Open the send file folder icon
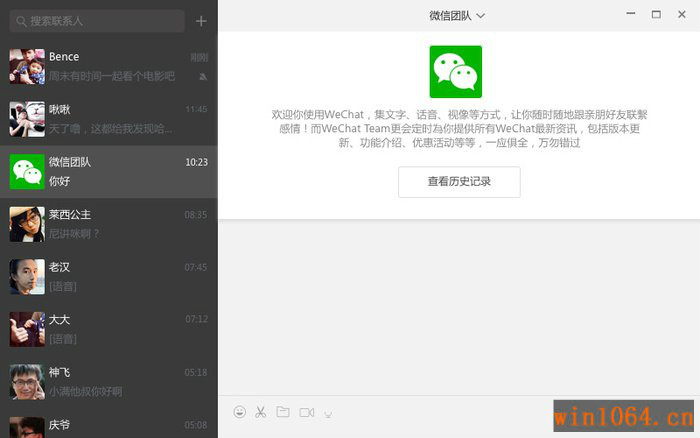 283,412
